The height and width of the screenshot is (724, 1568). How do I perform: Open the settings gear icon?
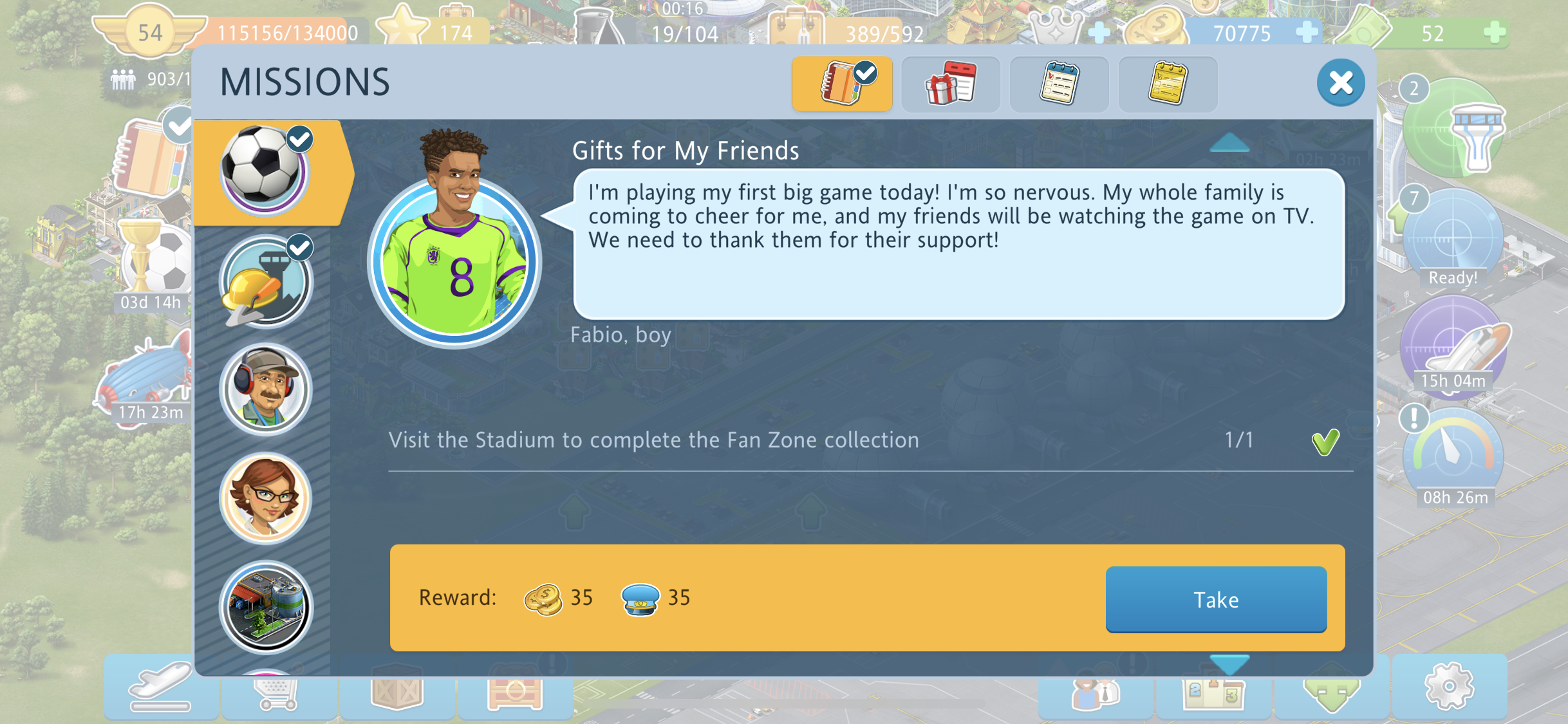click(x=1449, y=687)
